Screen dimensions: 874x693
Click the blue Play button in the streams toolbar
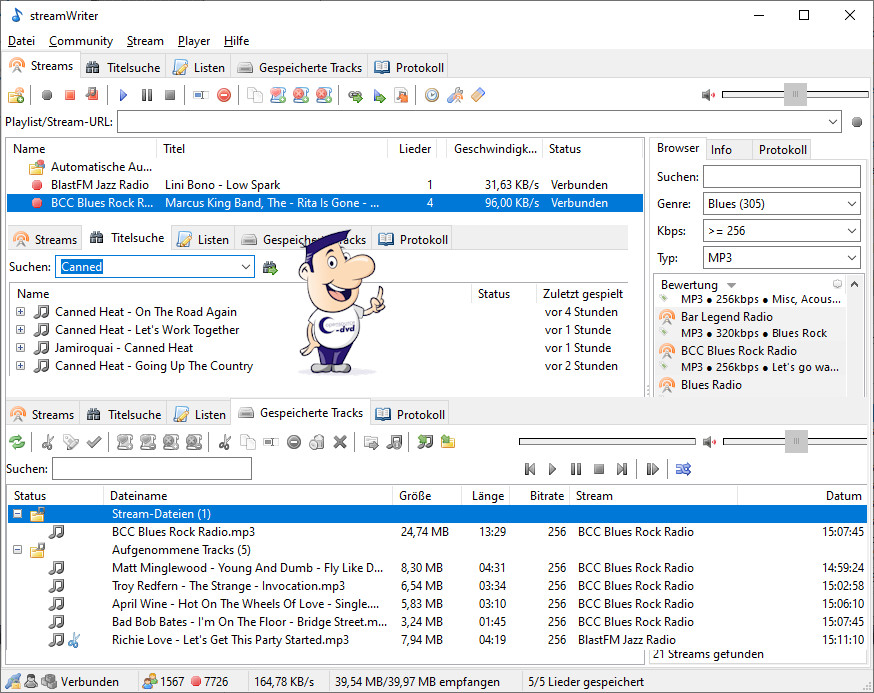(124, 95)
